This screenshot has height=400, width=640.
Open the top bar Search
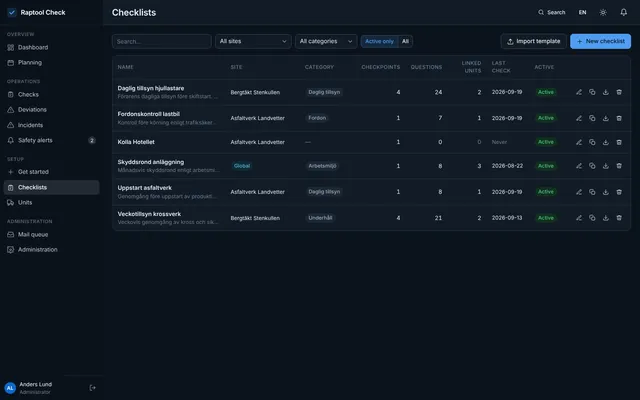(x=551, y=12)
